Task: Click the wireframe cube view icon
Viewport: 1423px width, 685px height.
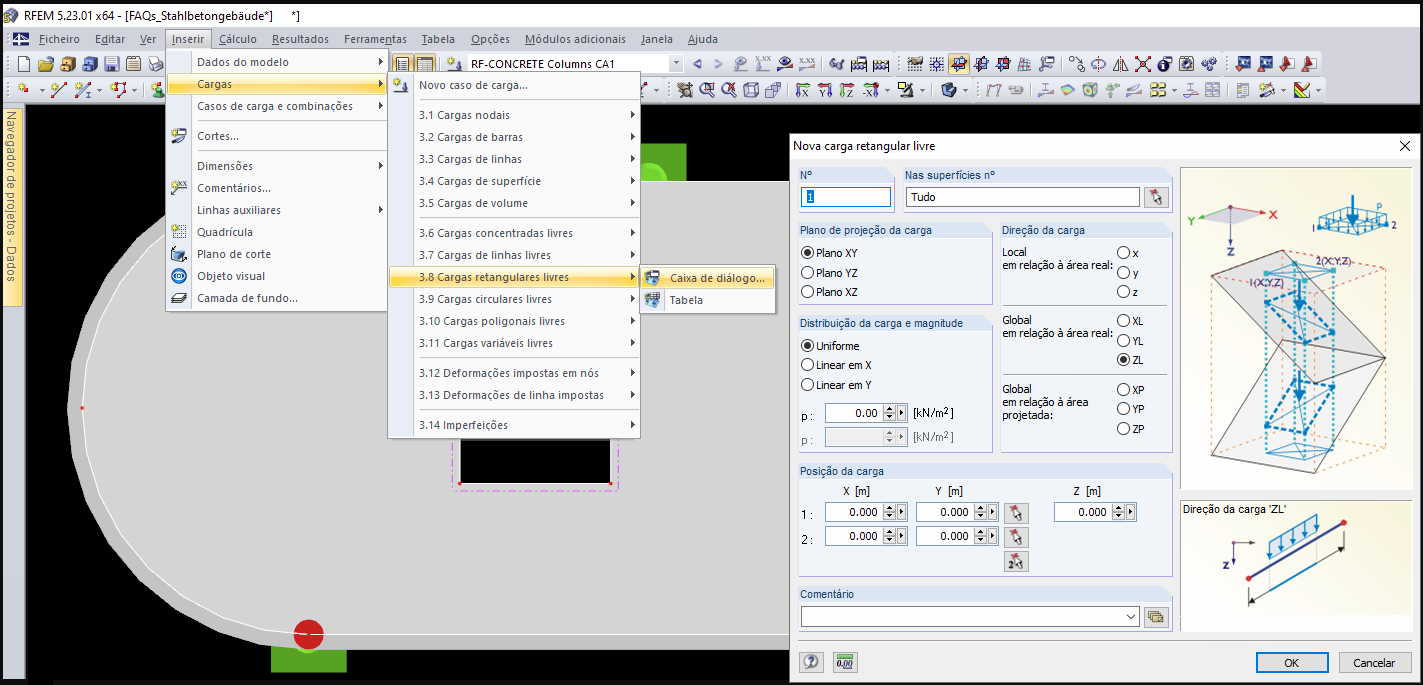Action: [x=750, y=90]
